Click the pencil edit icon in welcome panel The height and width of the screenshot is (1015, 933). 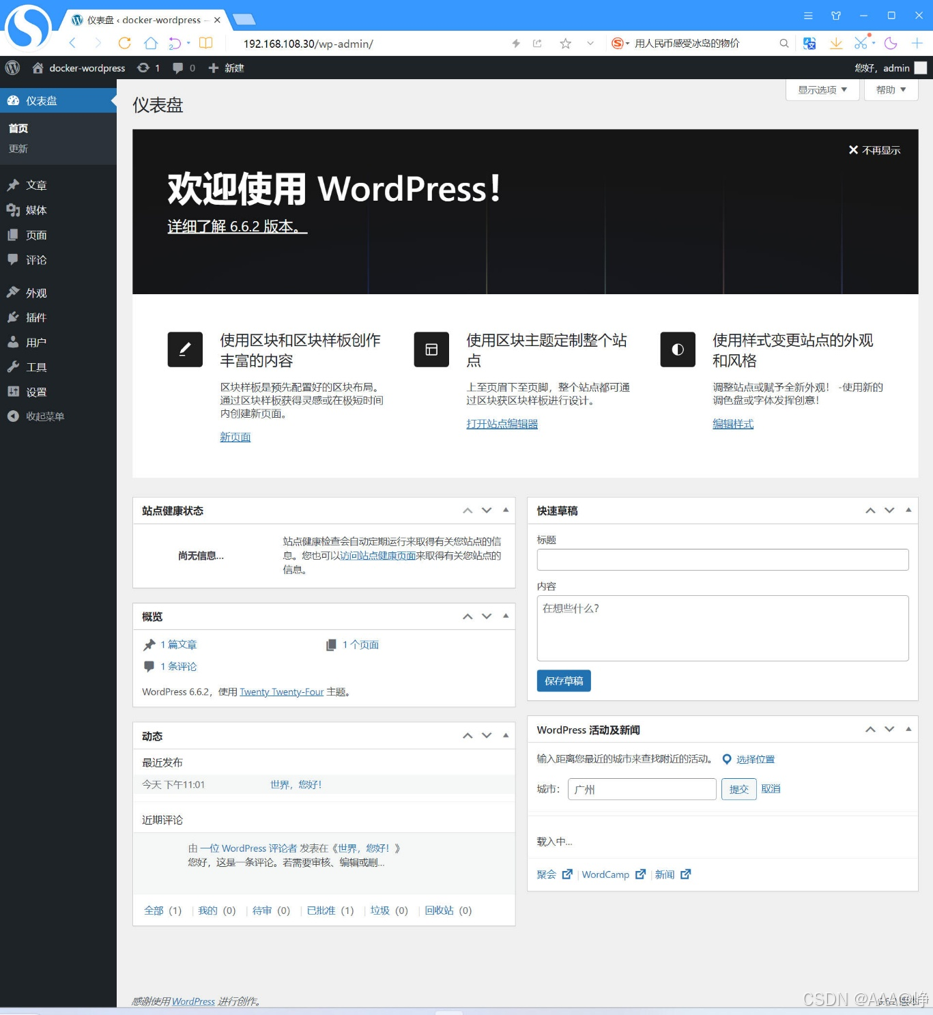tap(185, 350)
